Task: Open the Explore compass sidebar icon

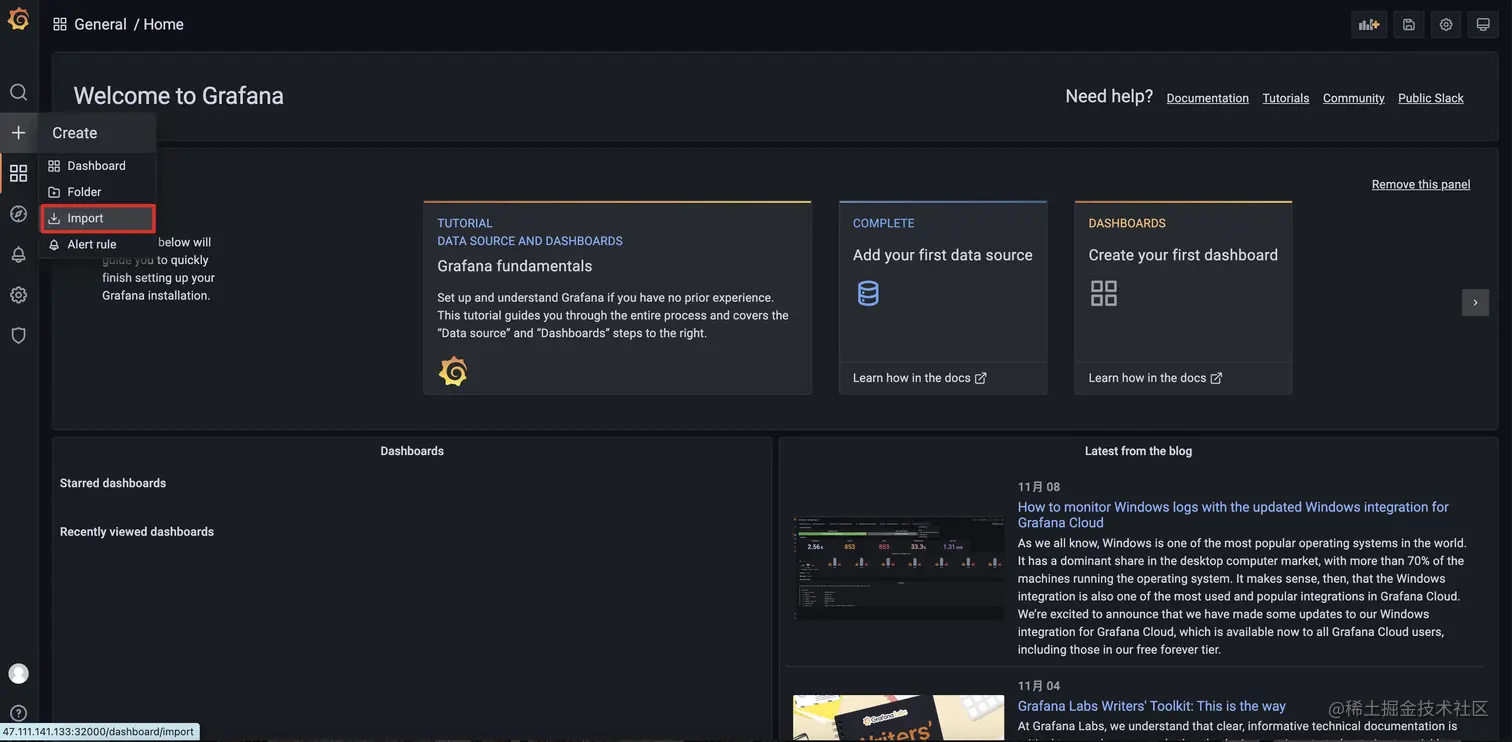Action: coord(18,214)
